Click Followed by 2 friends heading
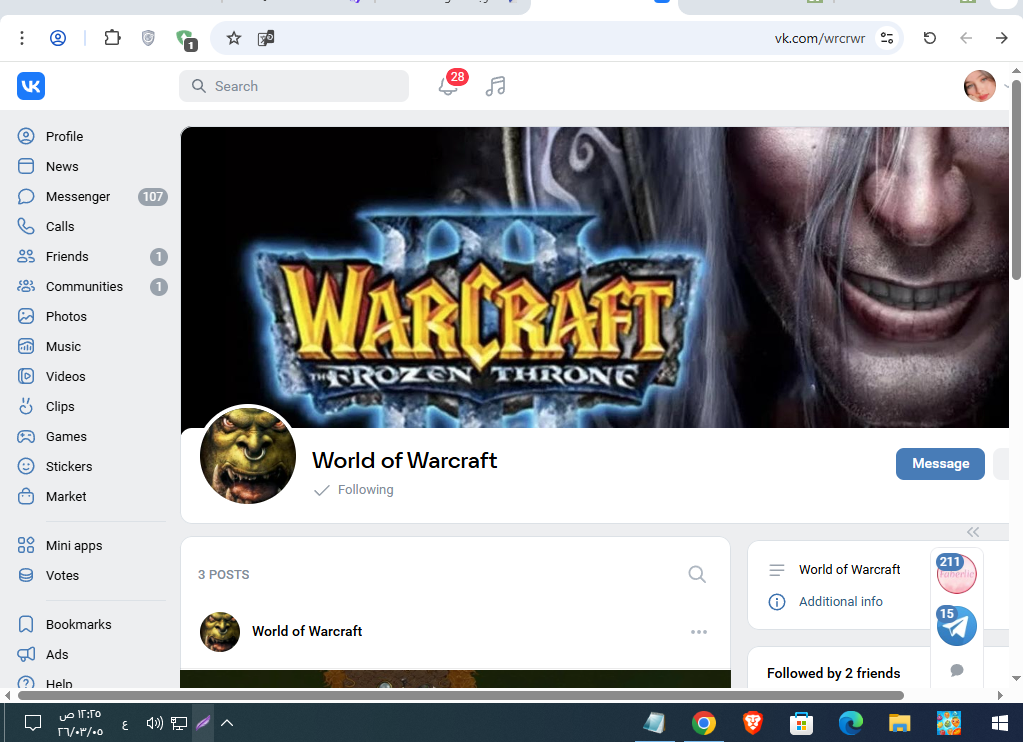Screen dimensions: 1023x742 (833, 673)
